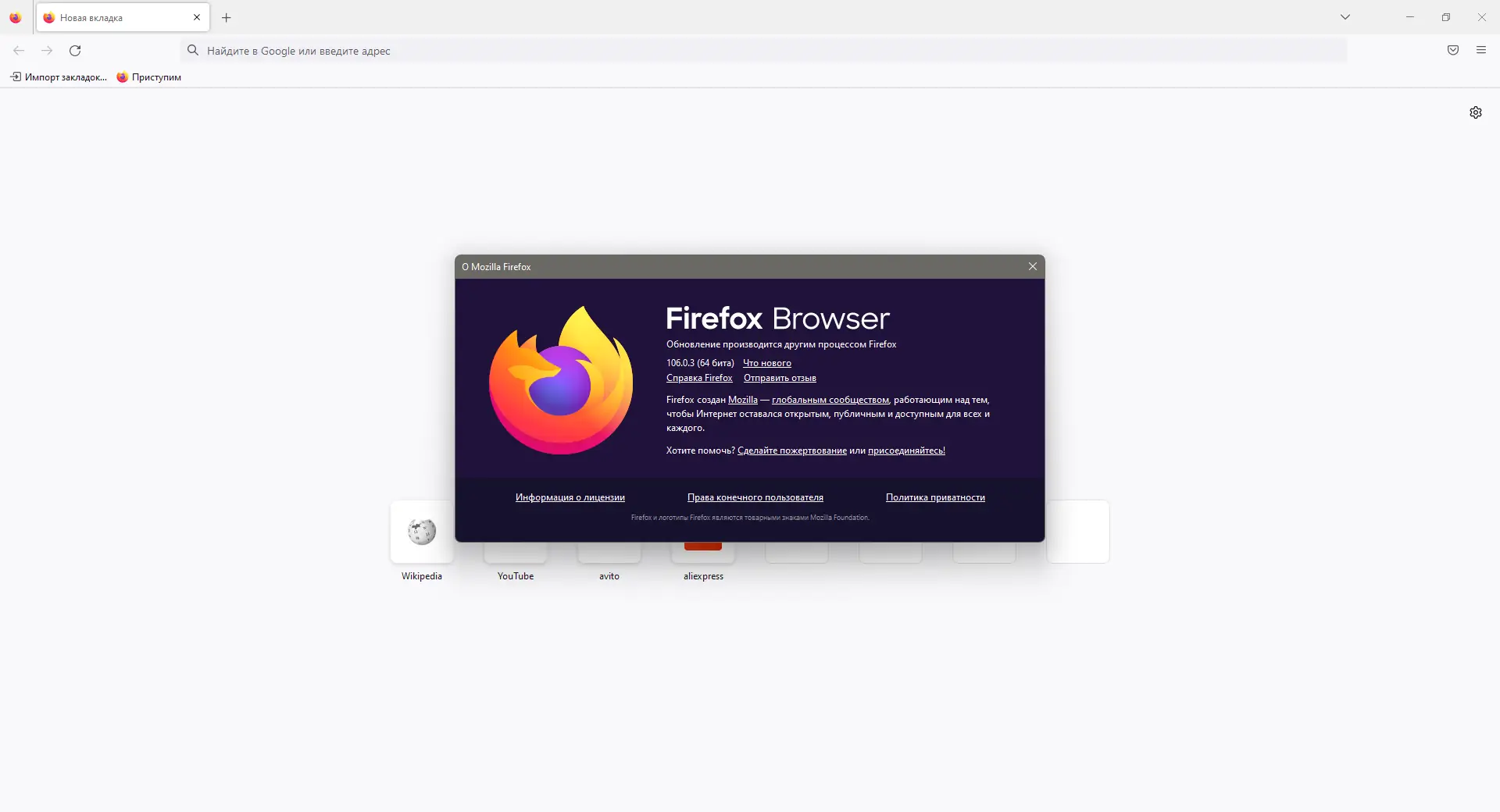Close the Новая вкладка tab
This screenshot has height=812, width=1500.
point(197,17)
